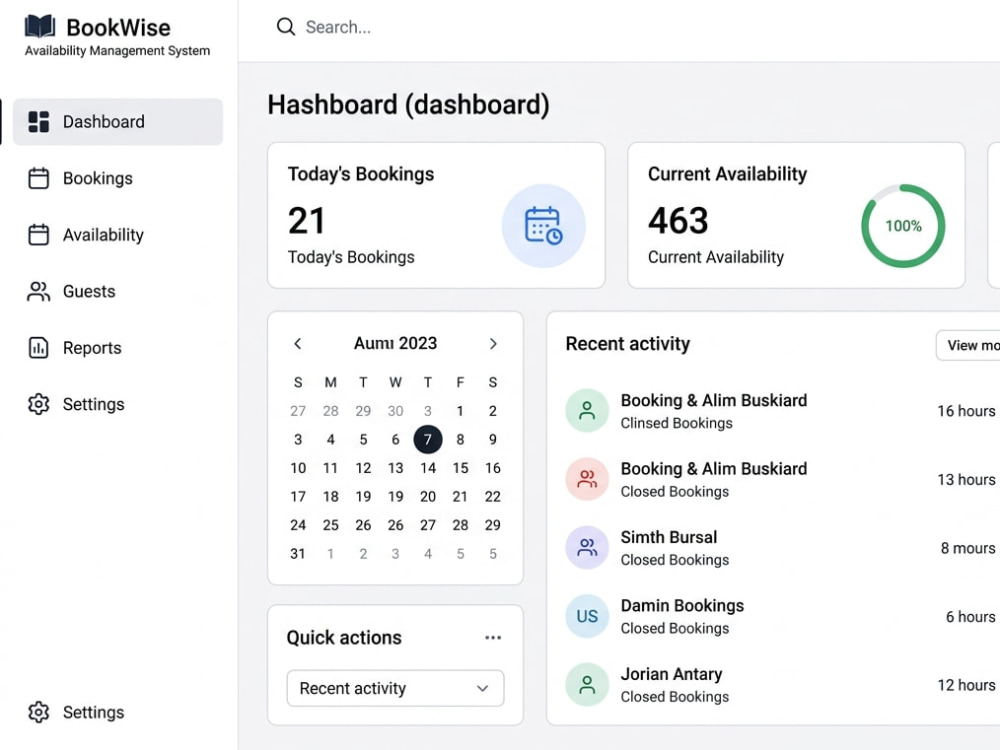Screen dimensions: 1000x750
Task: Select day 15 in calendar
Action: (x=460, y=468)
